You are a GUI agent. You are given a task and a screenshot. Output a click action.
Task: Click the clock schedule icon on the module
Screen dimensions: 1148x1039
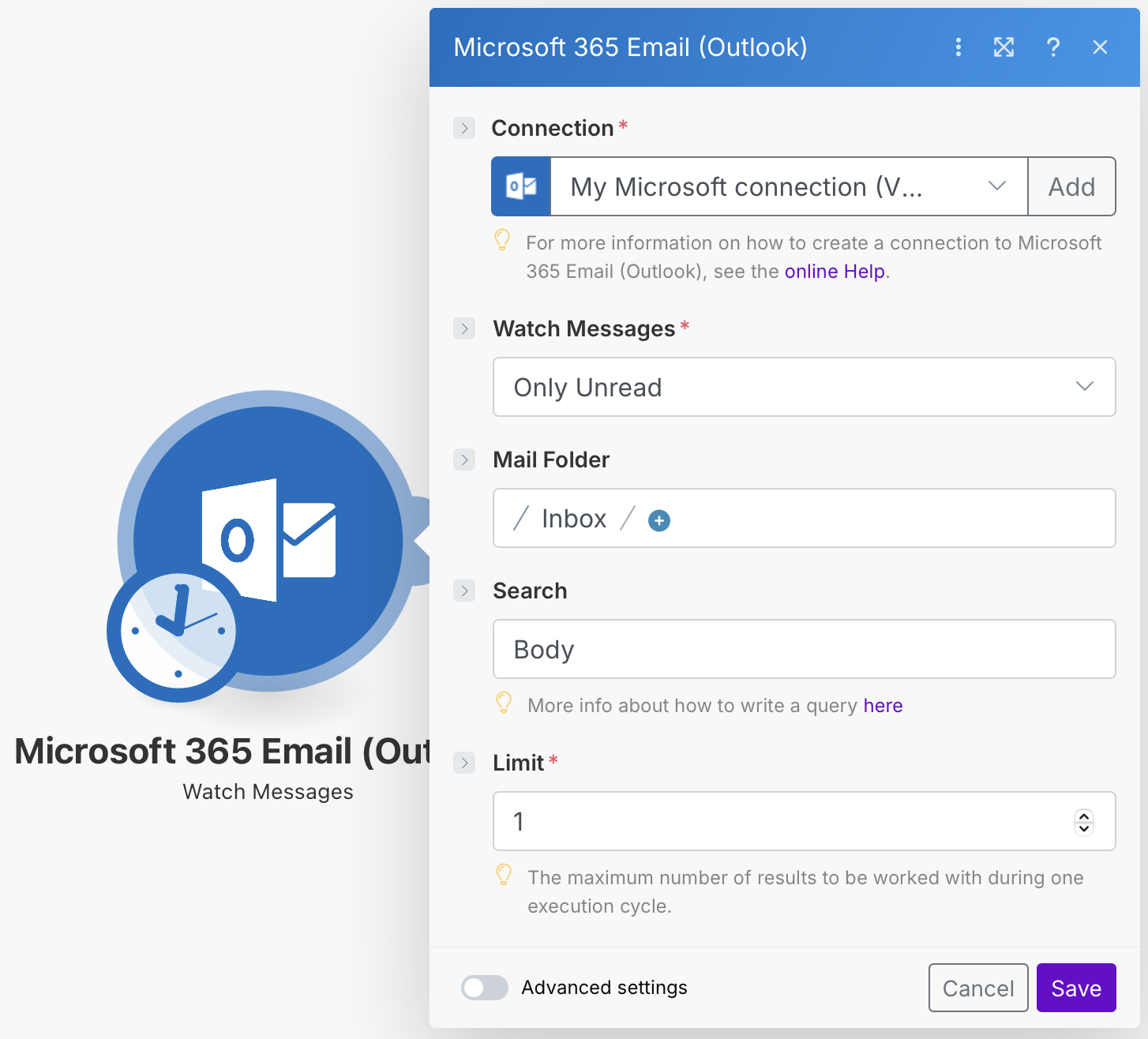178,631
